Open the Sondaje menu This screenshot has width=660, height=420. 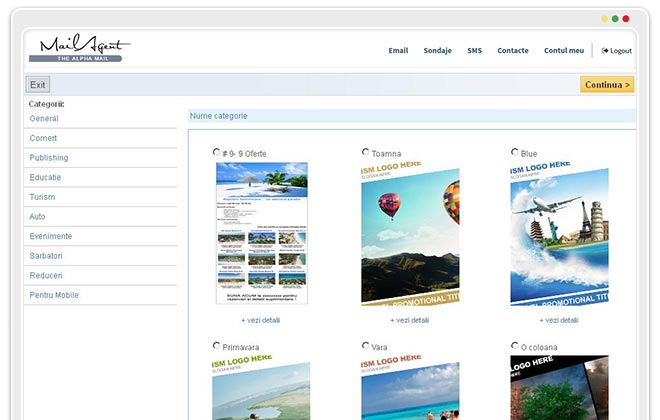click(437, 51)
